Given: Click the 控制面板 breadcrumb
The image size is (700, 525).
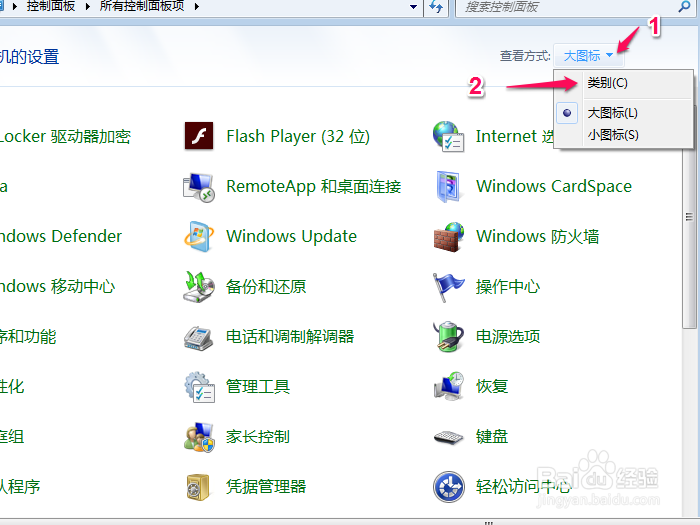Looking at the screenshot, I should [51, 6].
